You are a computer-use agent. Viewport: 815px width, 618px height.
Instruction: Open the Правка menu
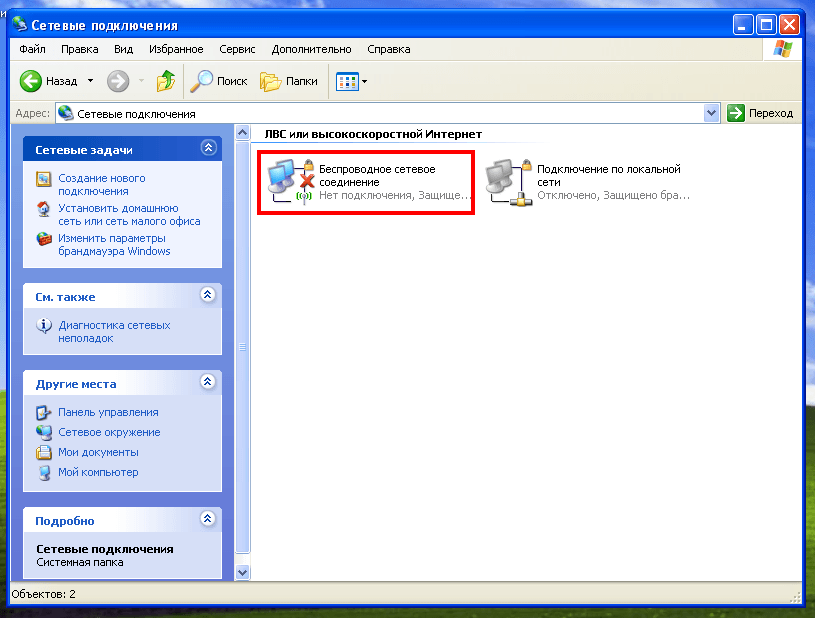[80, 49]
